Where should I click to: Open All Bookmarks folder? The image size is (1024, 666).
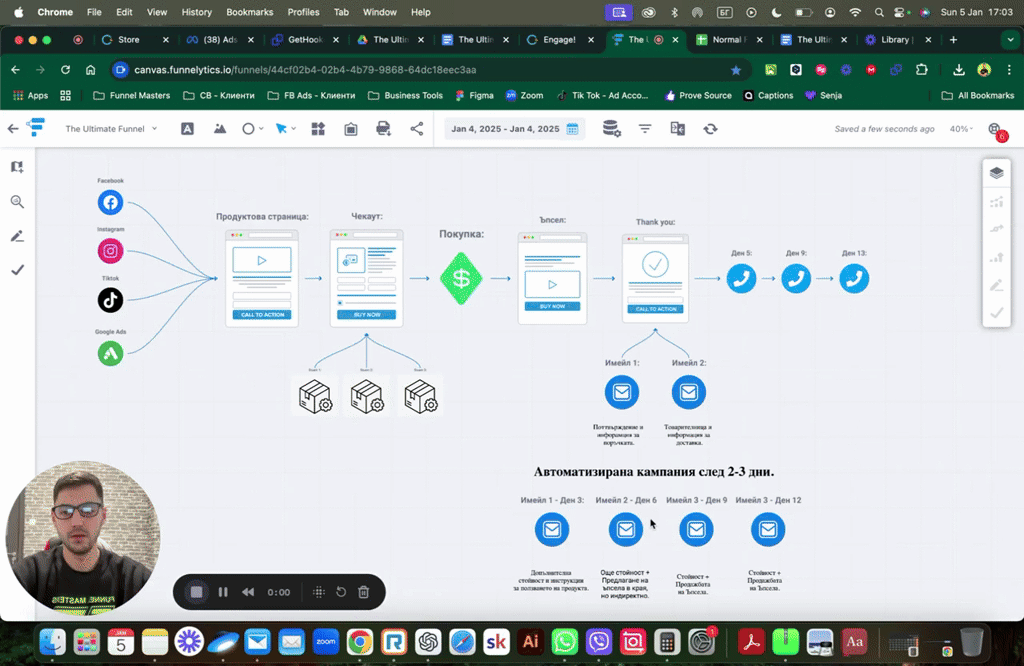click(x=978, y=95)
